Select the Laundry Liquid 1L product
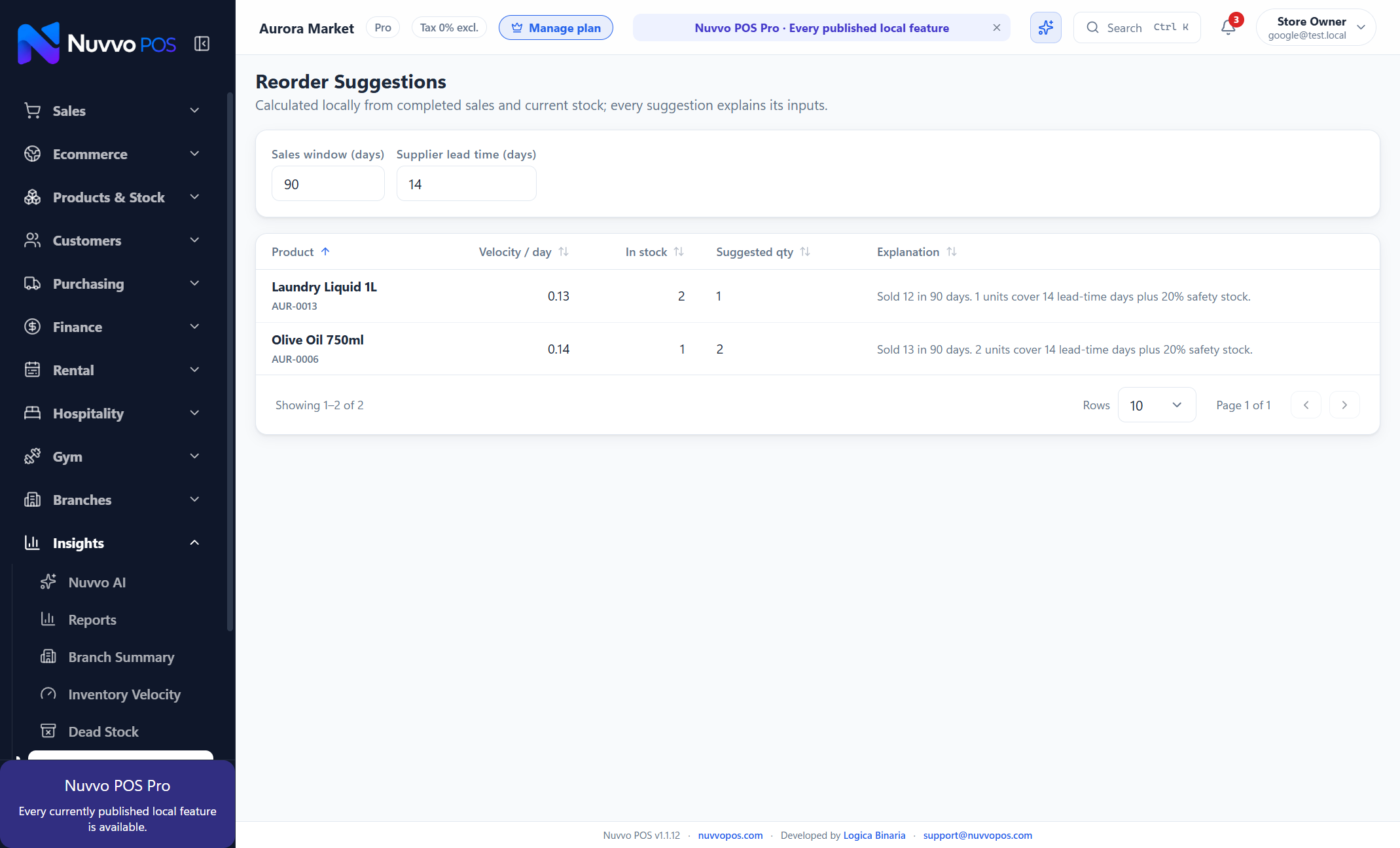This screenshot has width=1400, height=848. (324, 287)
